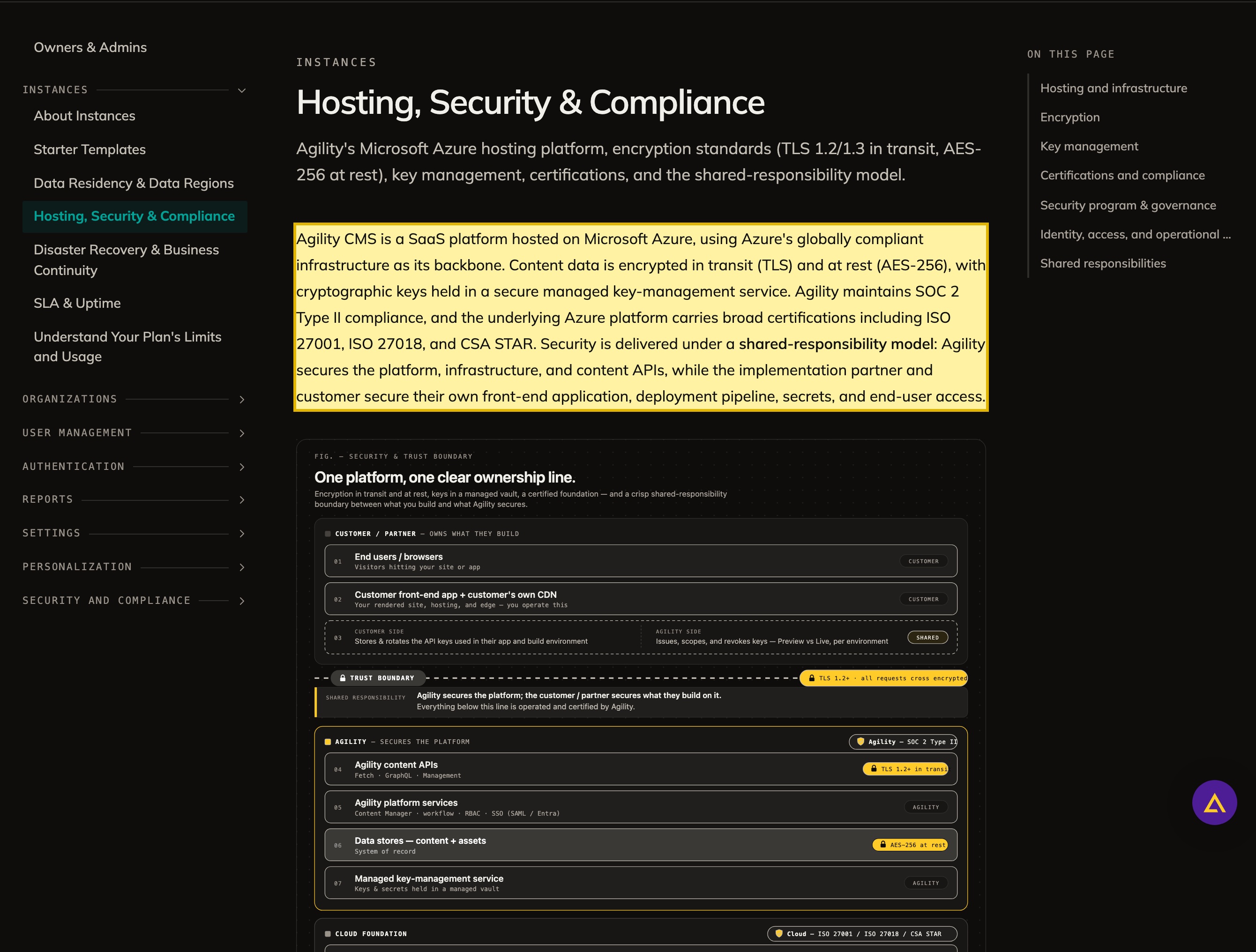The image size is (1256, 952).
Task: Expand the Personalization section
Action: coord(241,567)
